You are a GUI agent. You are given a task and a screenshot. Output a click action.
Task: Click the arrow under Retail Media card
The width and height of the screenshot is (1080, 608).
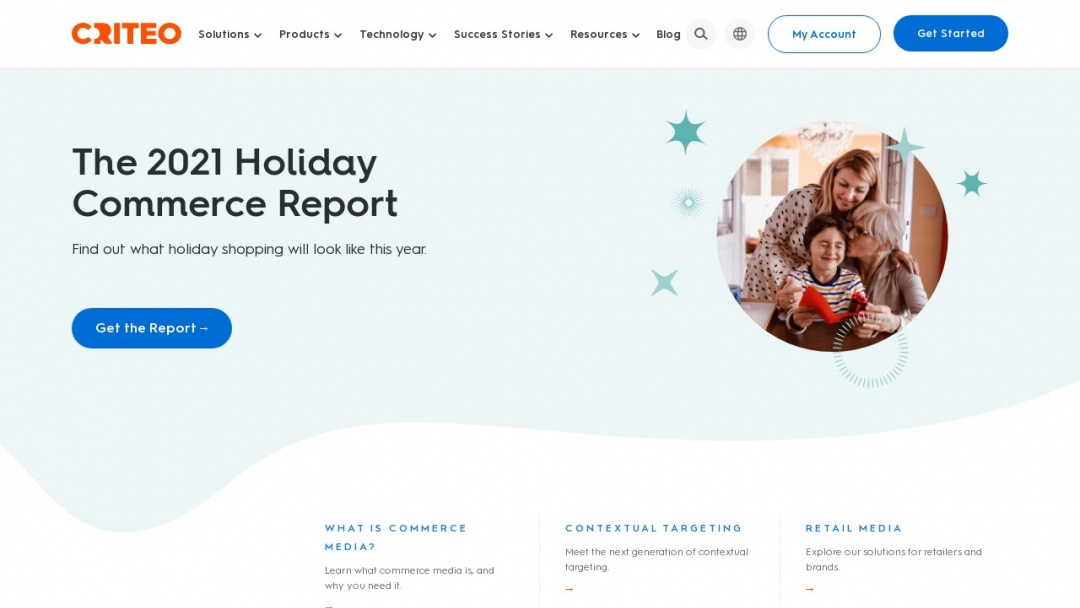[809, 588]
